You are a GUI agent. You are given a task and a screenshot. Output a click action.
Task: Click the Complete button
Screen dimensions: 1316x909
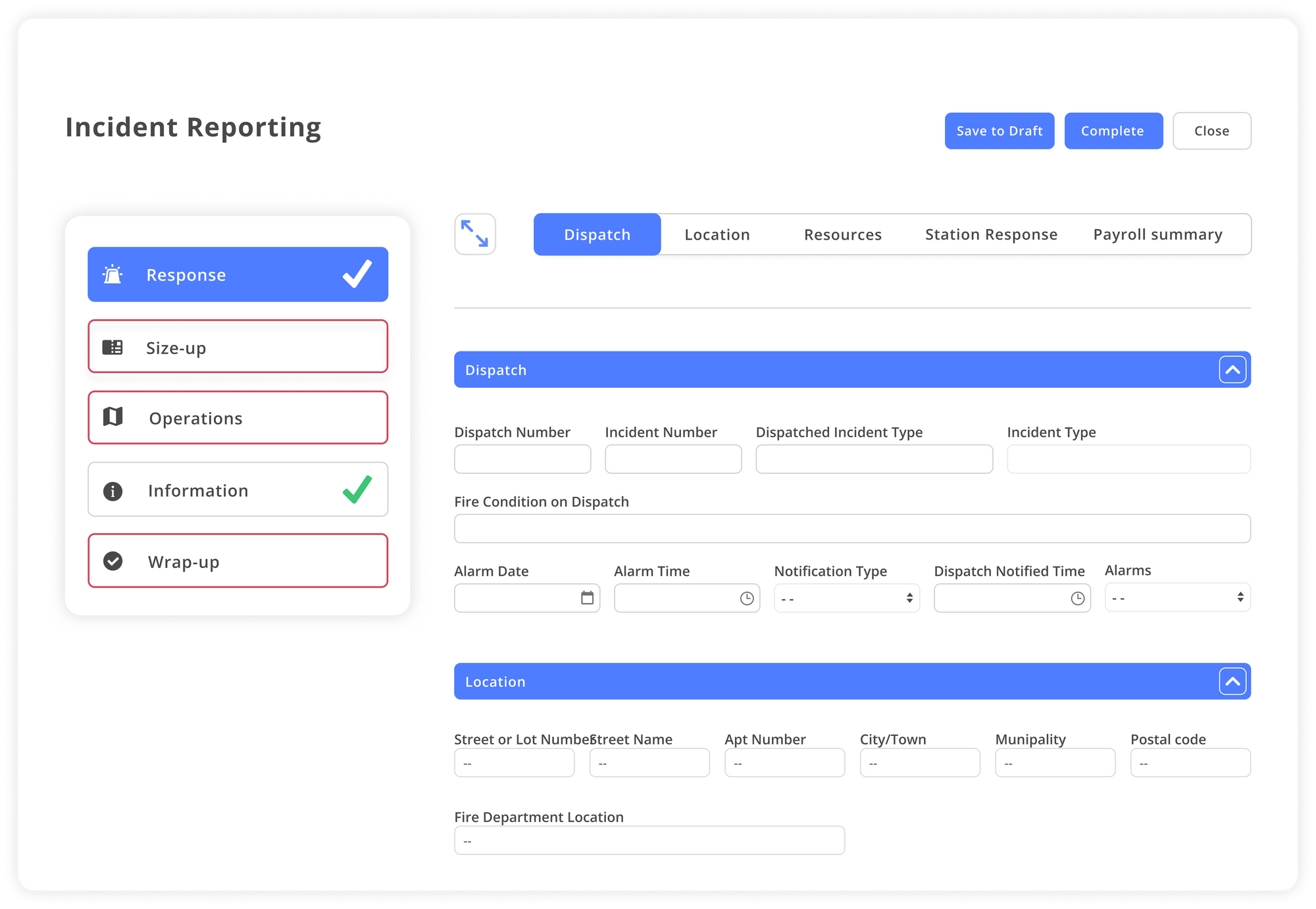point(1113,130)
